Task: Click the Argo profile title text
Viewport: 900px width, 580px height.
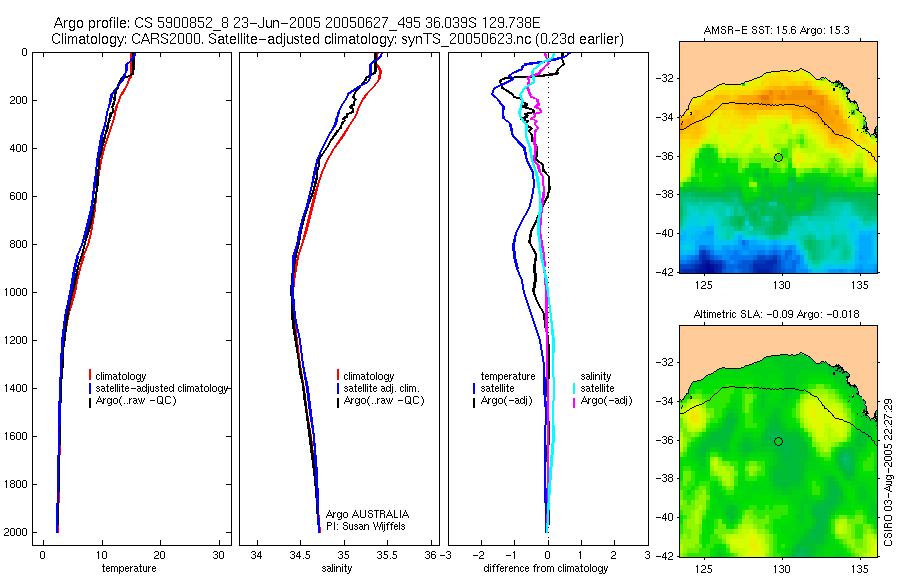Action: (x=297, y=23)
